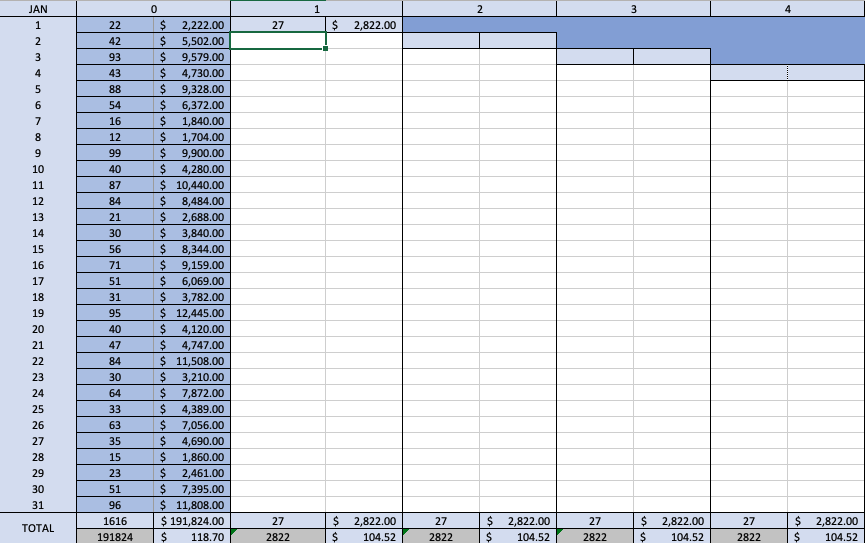
Task: Select the $4,389.00 cell
Action: (192, 409)
